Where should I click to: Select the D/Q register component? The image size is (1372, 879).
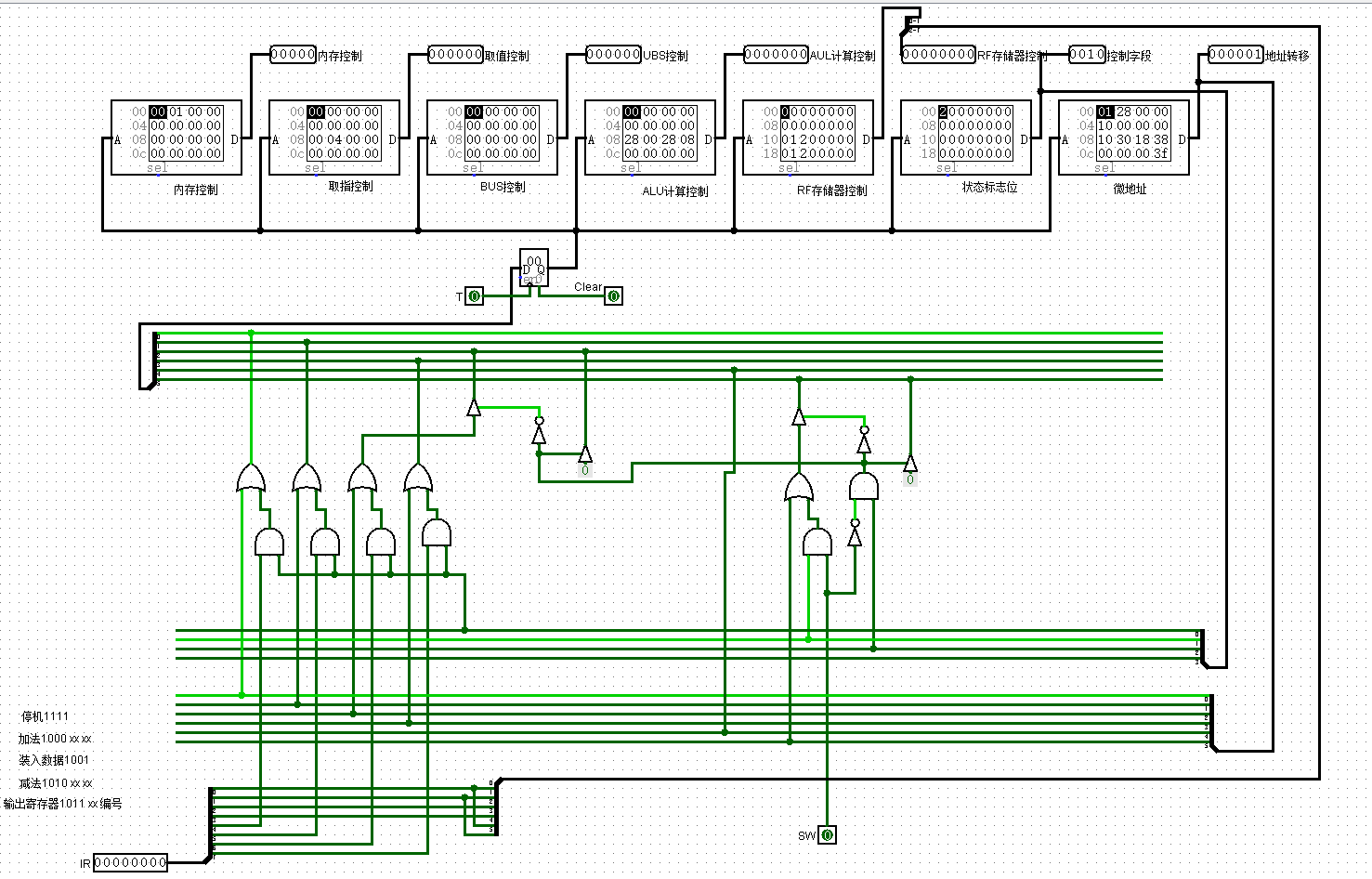(x=533, y=268)
